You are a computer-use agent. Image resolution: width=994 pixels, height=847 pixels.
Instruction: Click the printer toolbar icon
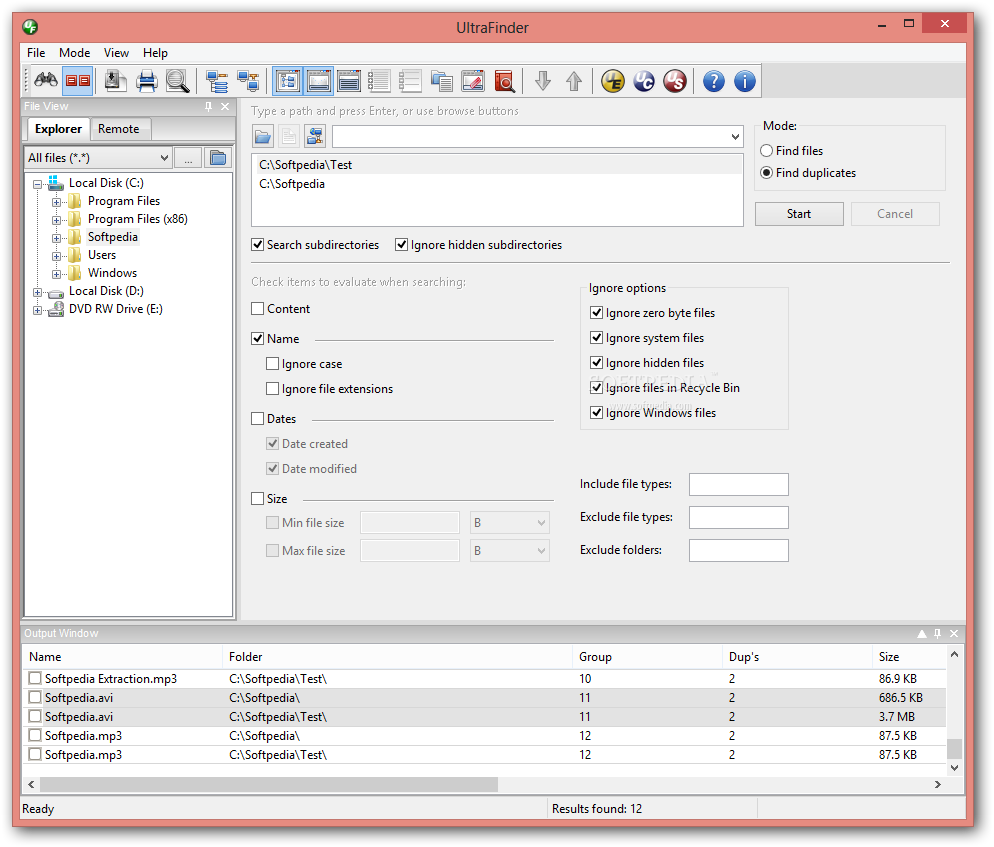click(x=146, y=81)
